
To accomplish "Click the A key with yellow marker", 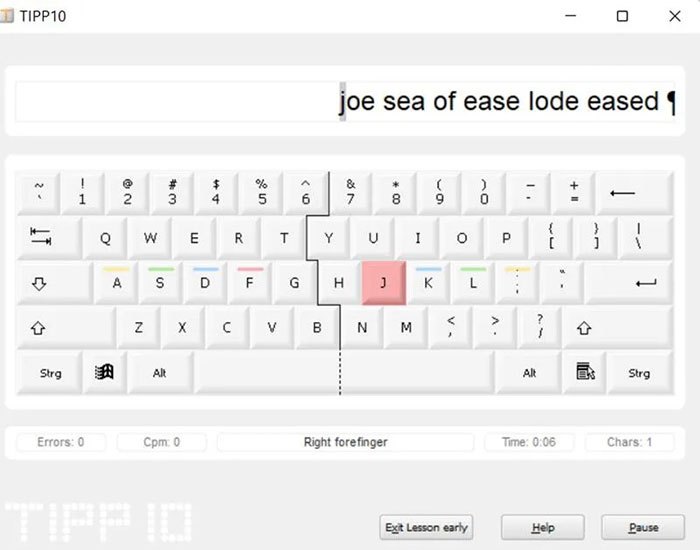I will tap(116, 283).
